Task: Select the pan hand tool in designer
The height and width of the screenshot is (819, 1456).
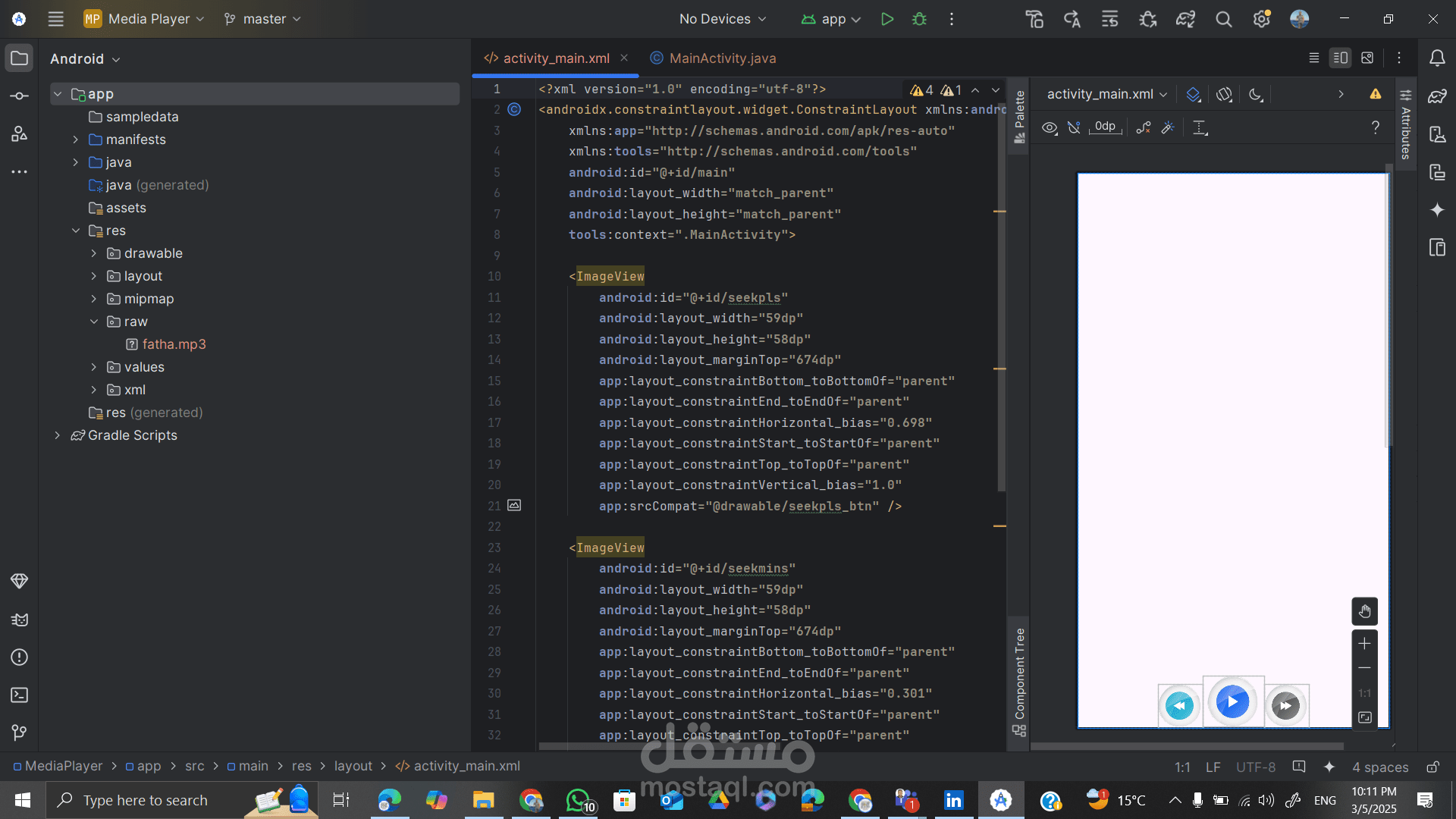Action: tap(1364, 611)
